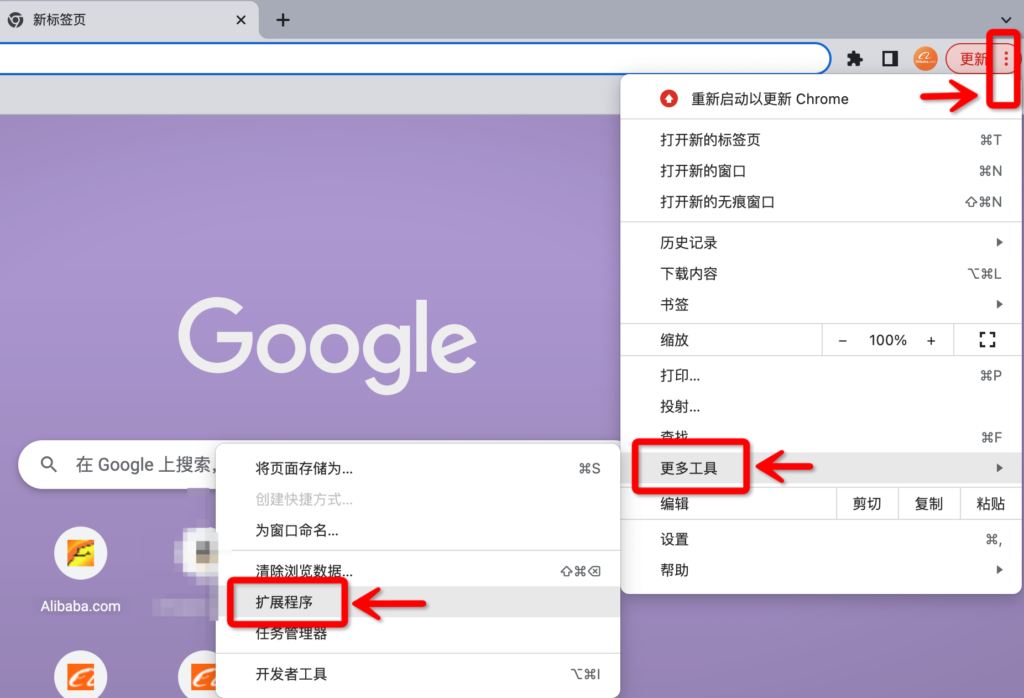
Task: Increase zoom with the plus button
Action: (x=931, y=340)
